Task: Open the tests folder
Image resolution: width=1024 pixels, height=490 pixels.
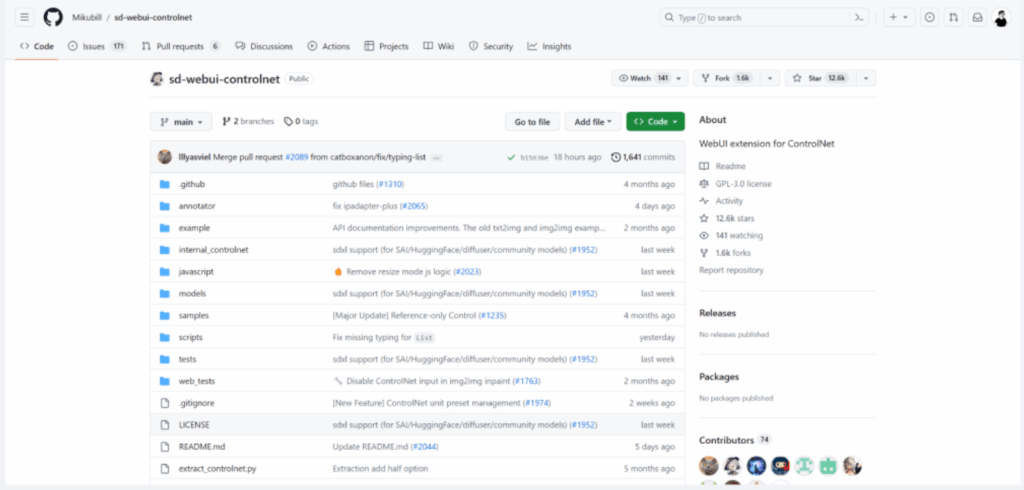Action: click(x=187, y=359)
